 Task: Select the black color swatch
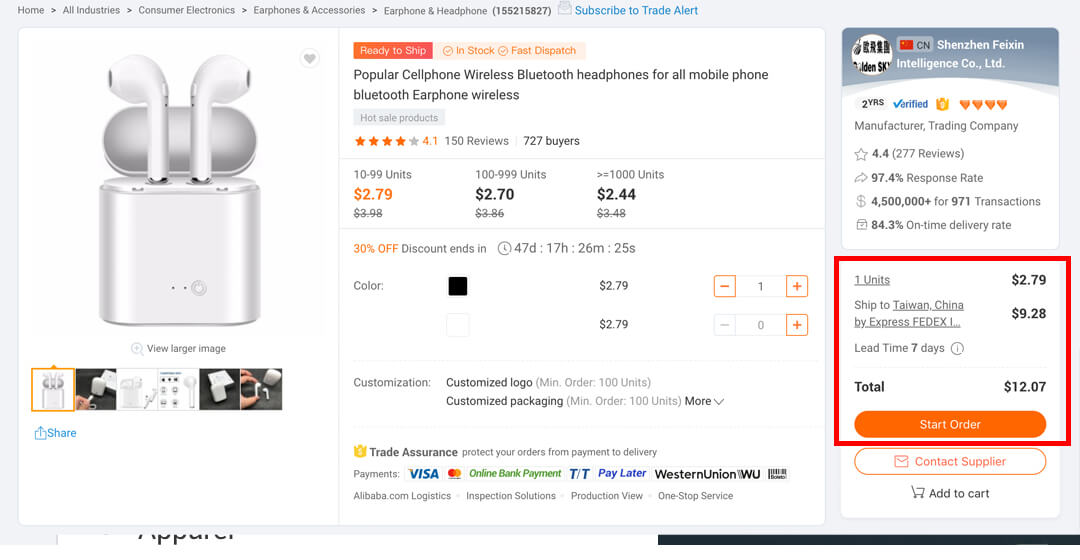point(458,287)
